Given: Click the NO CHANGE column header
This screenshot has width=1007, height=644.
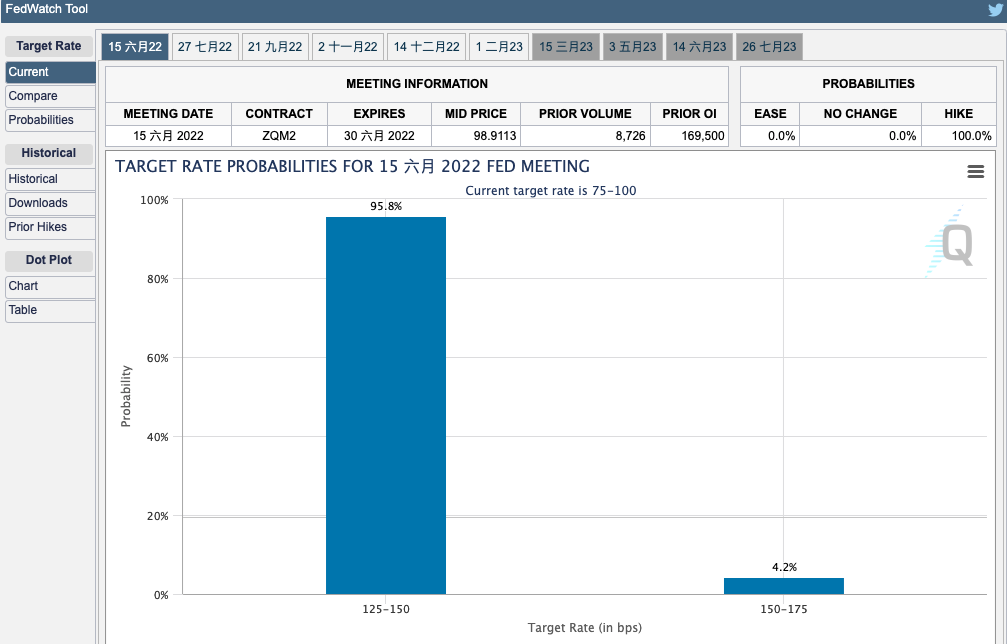Looking at the screenshot, I should tap(861, 114).
